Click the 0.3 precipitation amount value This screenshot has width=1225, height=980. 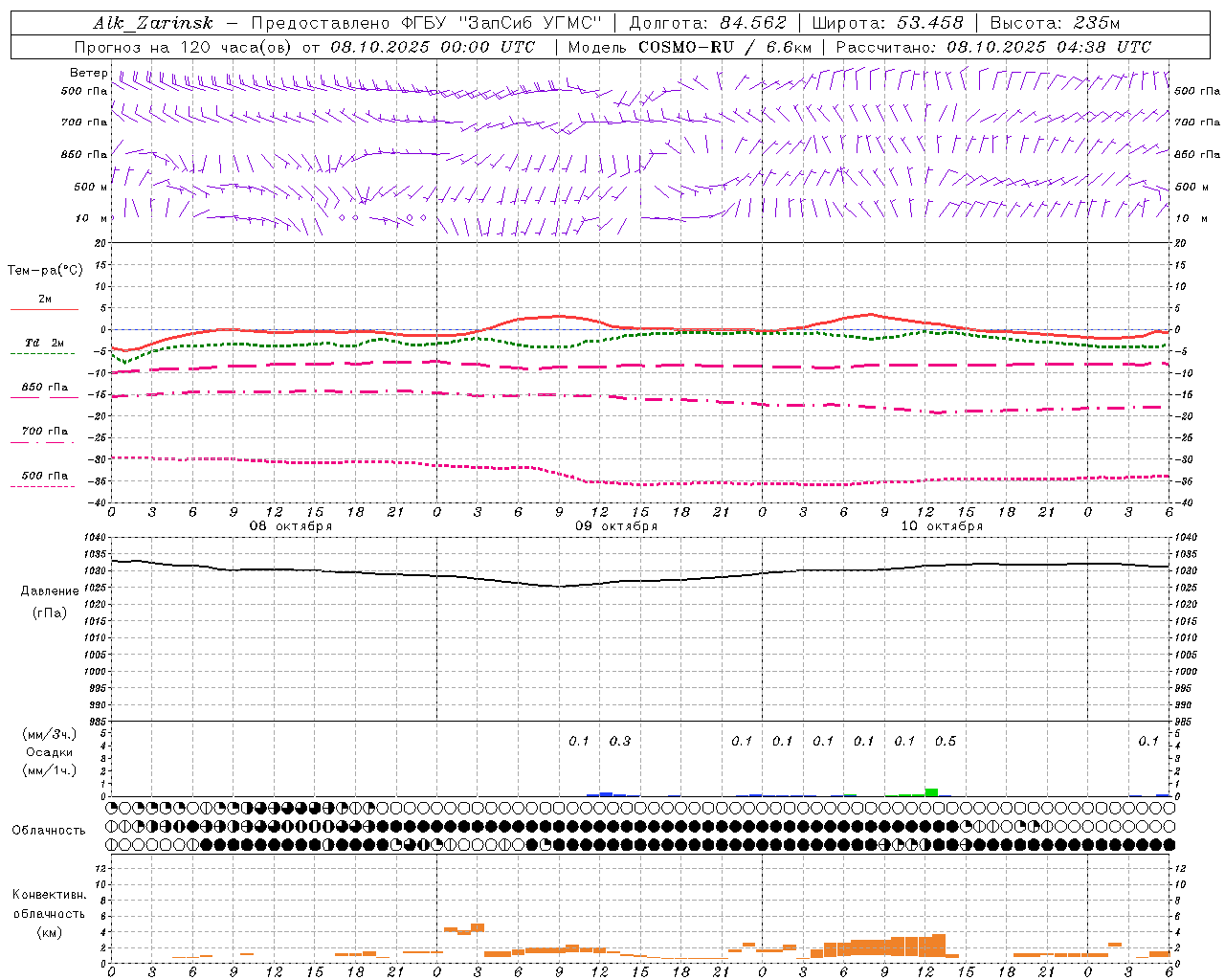620,741
